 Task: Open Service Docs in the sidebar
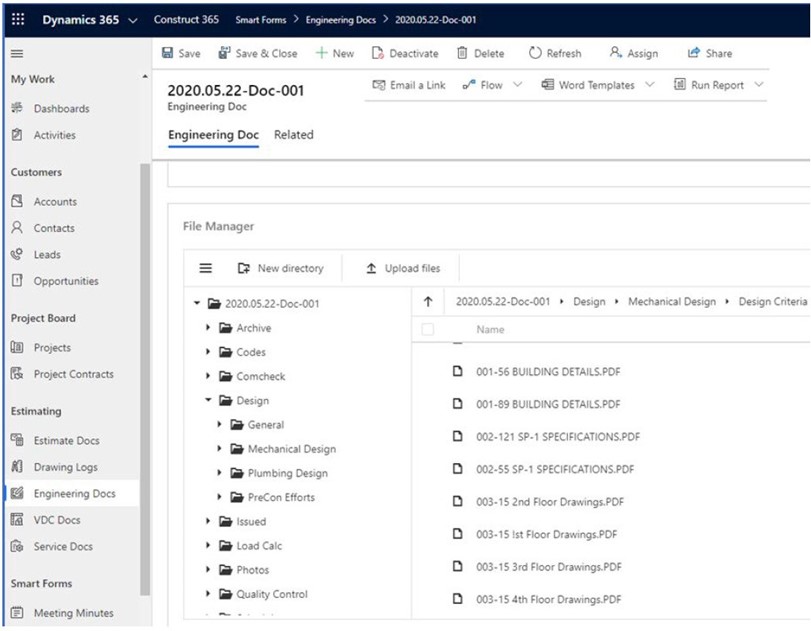point(63,546)
